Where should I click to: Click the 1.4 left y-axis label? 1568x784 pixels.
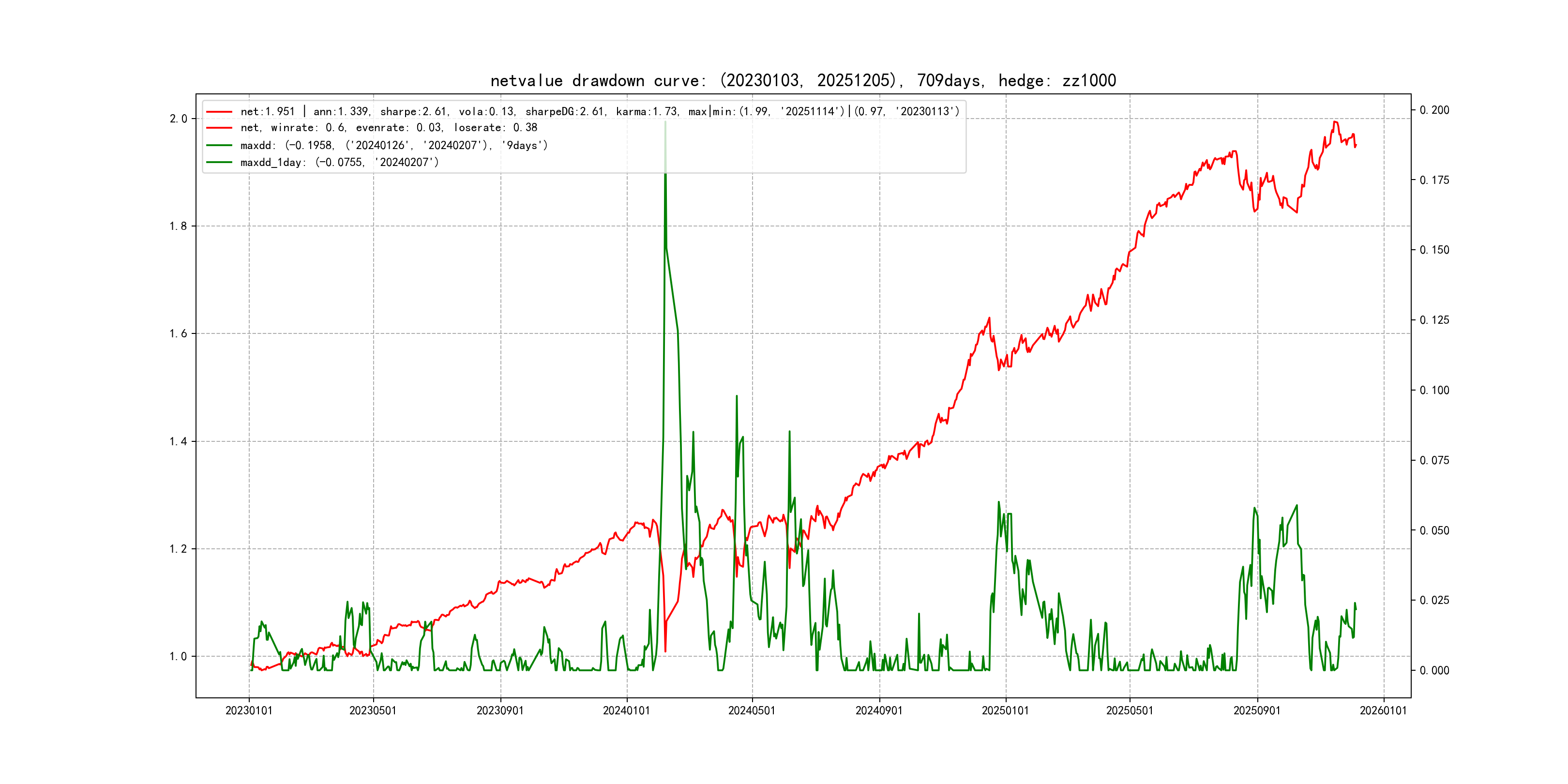pyautogui.click(x=179, y=441)
